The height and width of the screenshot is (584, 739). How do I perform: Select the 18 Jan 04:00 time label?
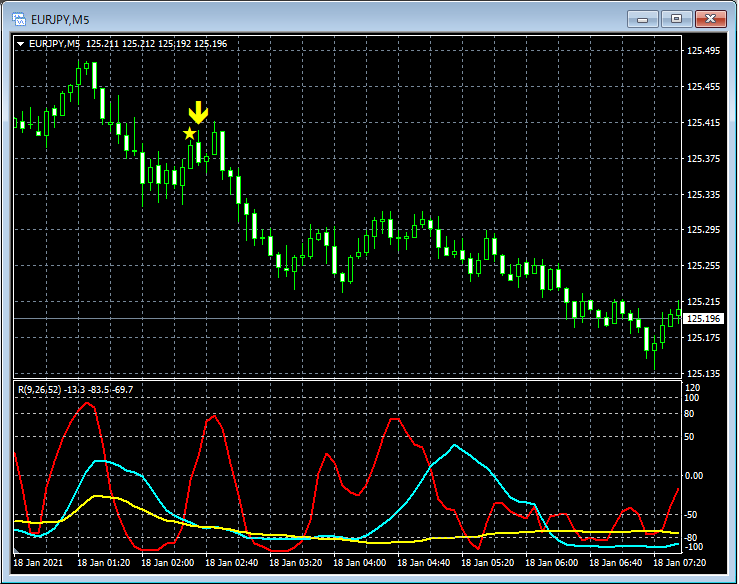coord(361,563)
